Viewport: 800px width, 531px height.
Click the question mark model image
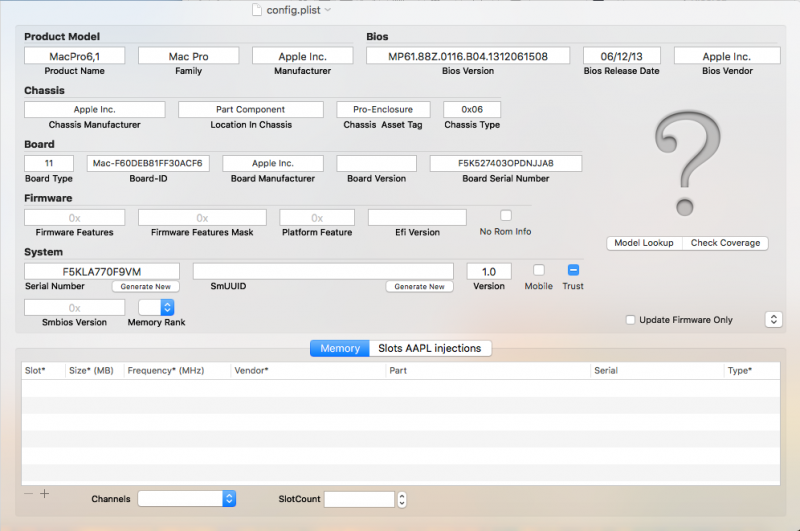click(687, 163)
